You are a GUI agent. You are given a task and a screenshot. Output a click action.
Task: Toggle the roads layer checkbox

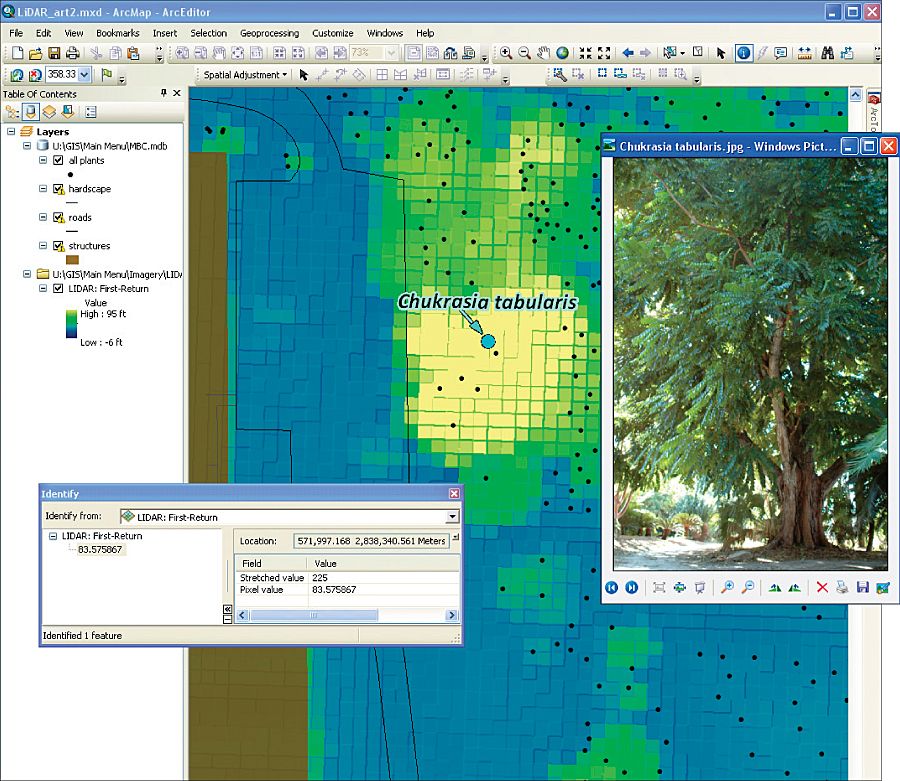(57, 217)
